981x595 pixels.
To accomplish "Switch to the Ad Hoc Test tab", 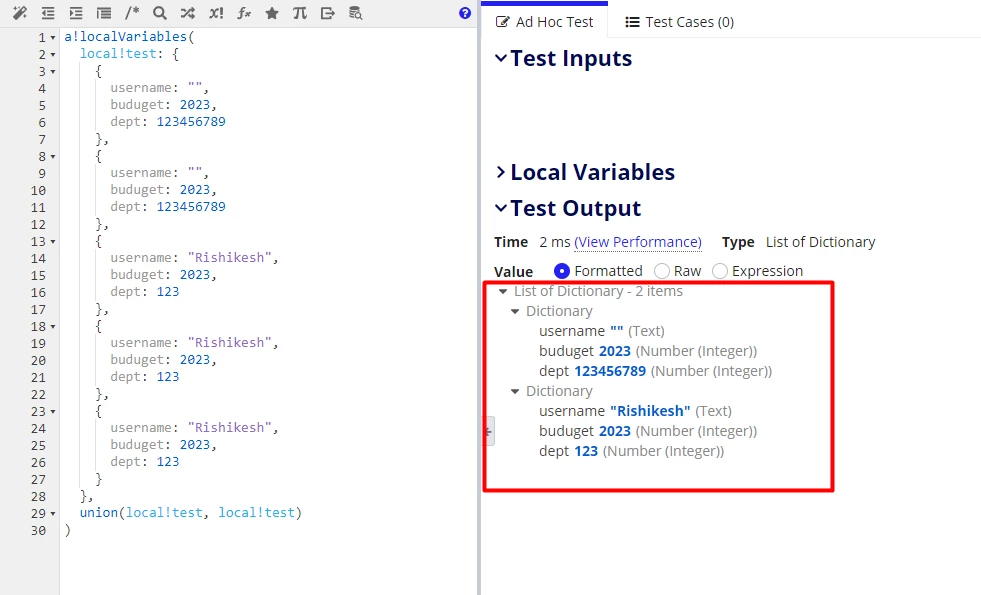I will (544, 22).
